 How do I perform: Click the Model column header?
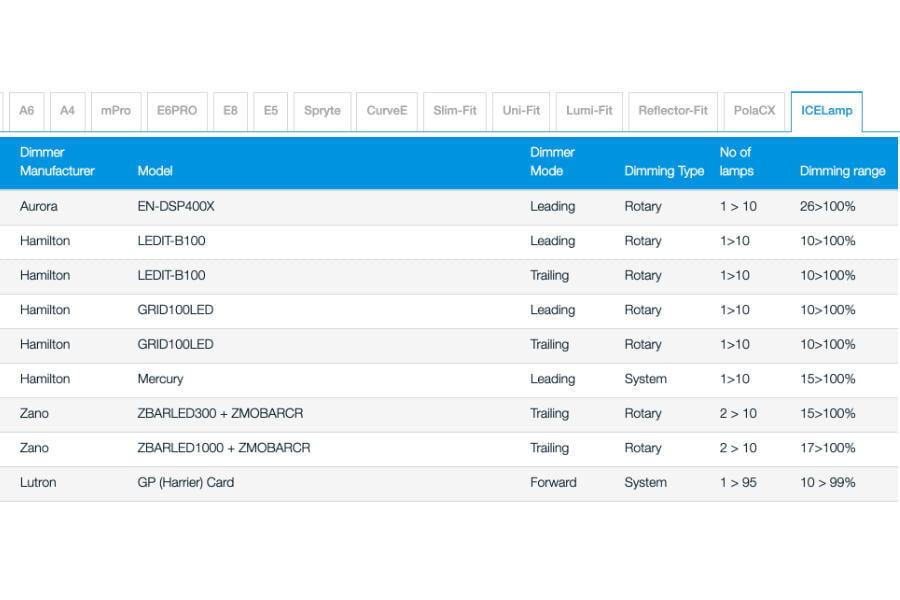pyautogui.click(x=155, y=171)
